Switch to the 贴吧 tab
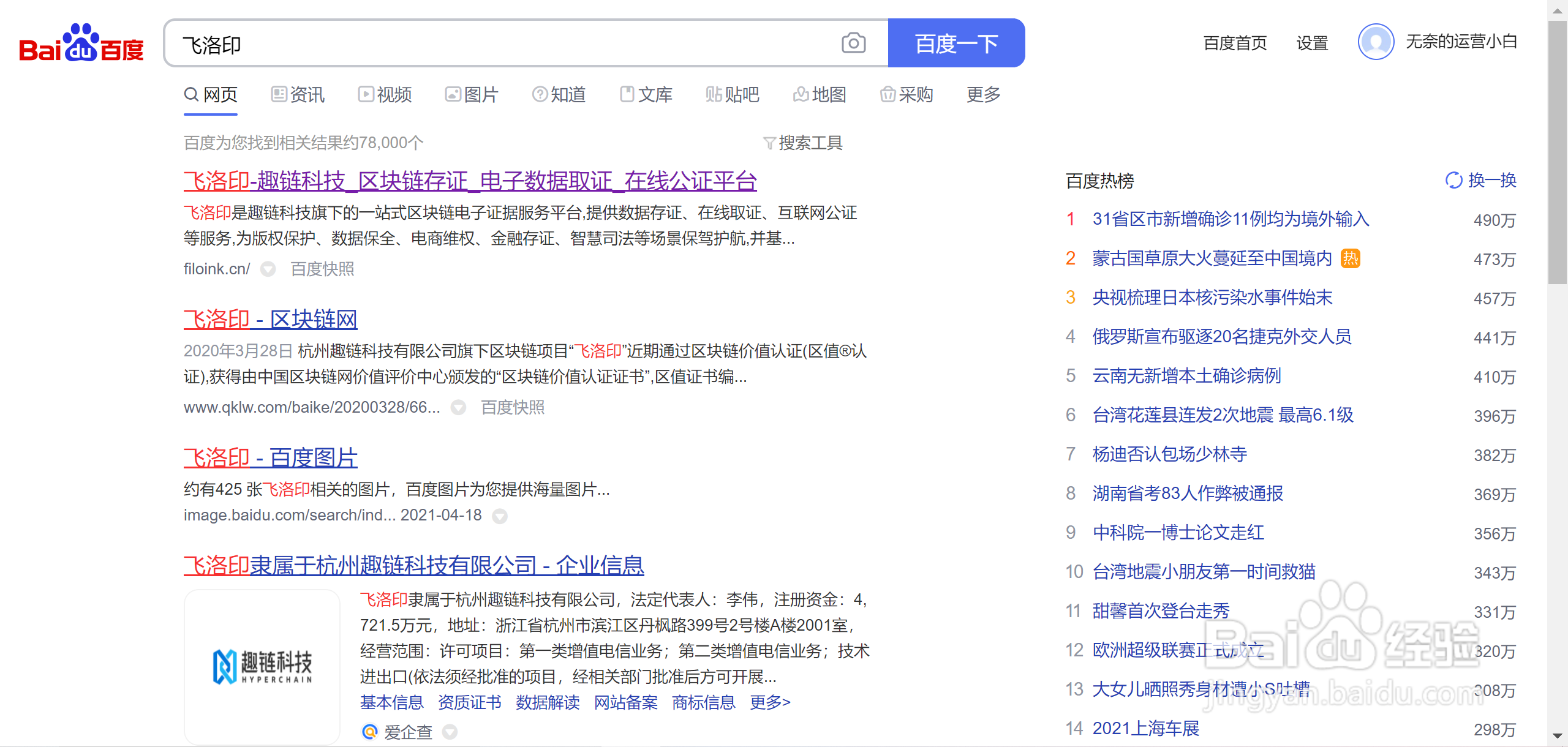The width and height of the screenshot is (1568, 747). point(732,95)
